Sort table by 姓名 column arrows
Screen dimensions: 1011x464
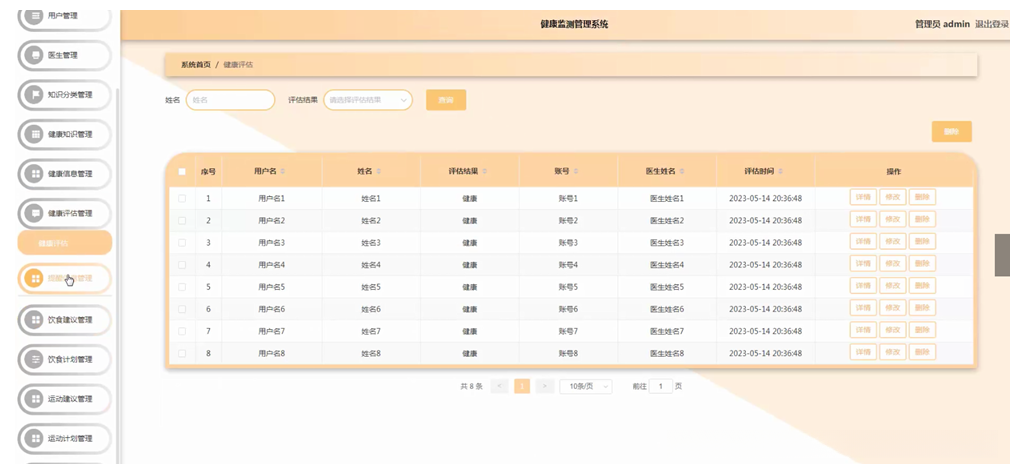pos(378,171)
